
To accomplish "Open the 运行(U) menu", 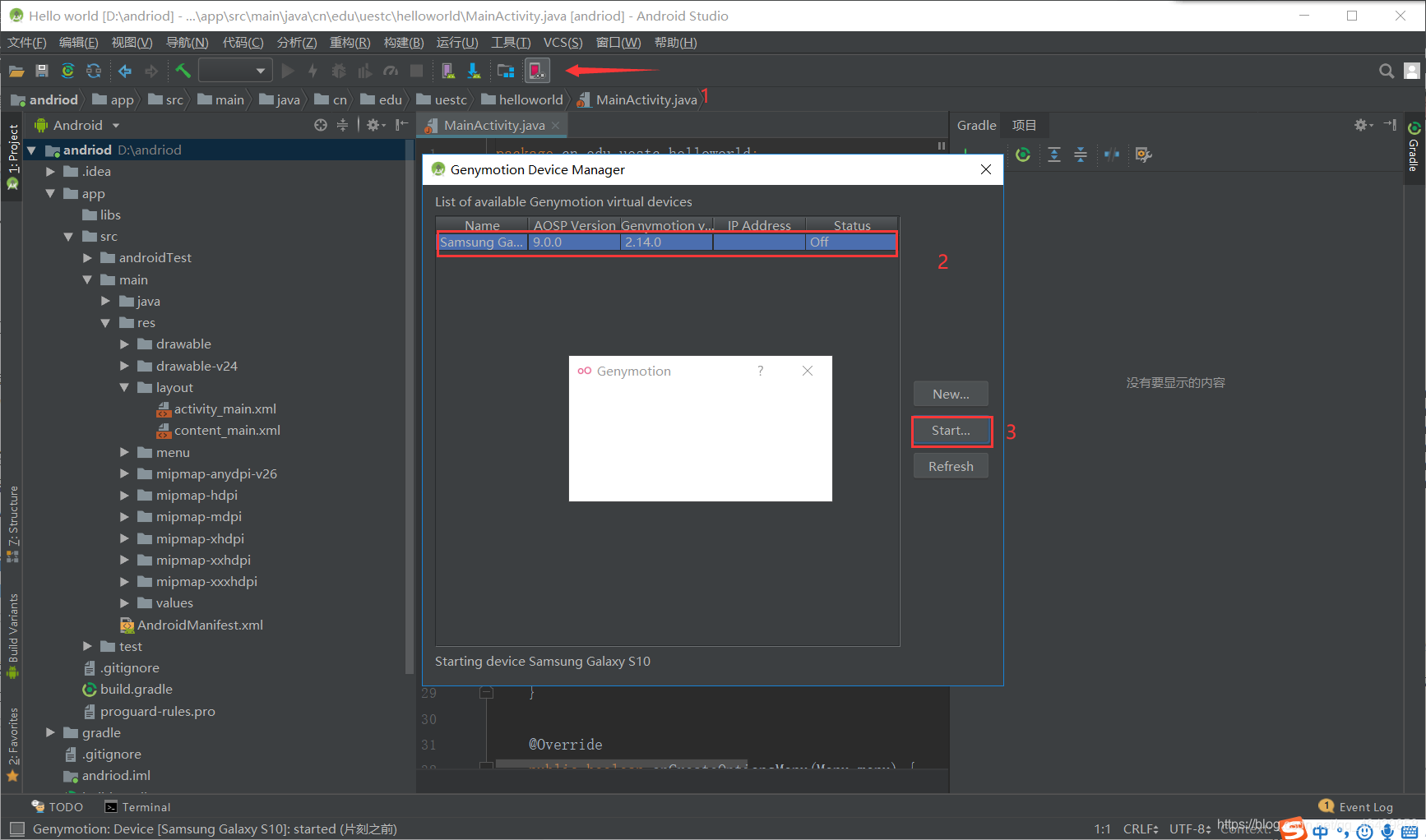I will tap(456, 43).
